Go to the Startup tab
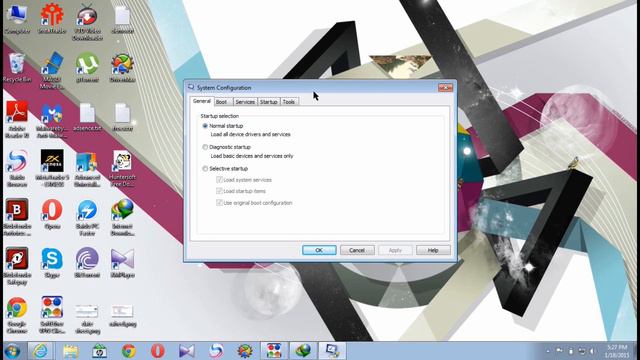640x360 pixels. pos(269,102)
